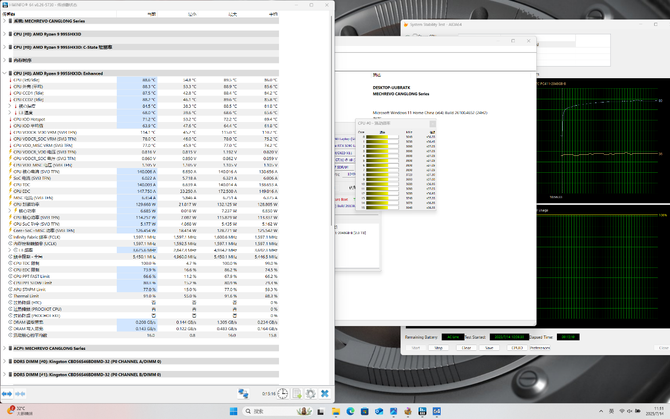Click the Clear button in stability test
Image resolution: width=670 pixels, height=419 pixels.
[467, 348]
